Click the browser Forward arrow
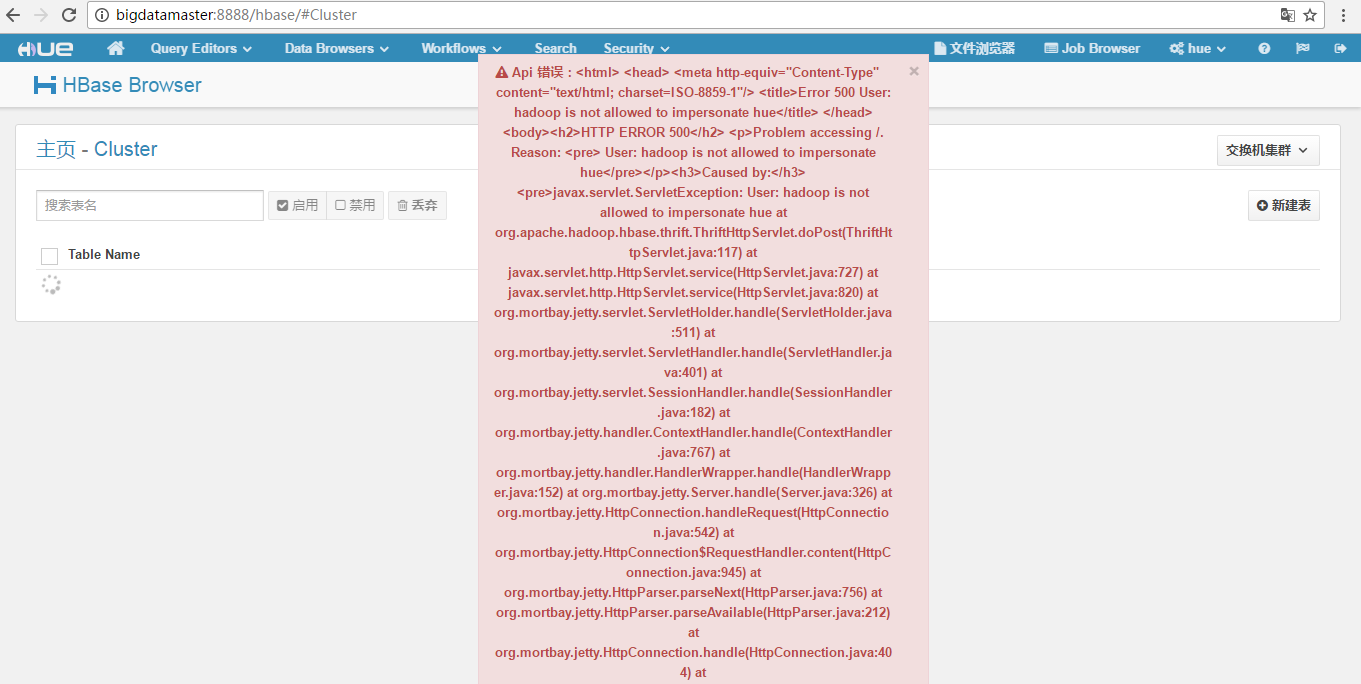The height and width of the screenshot is (684, 1361). [x=41, y=15]
